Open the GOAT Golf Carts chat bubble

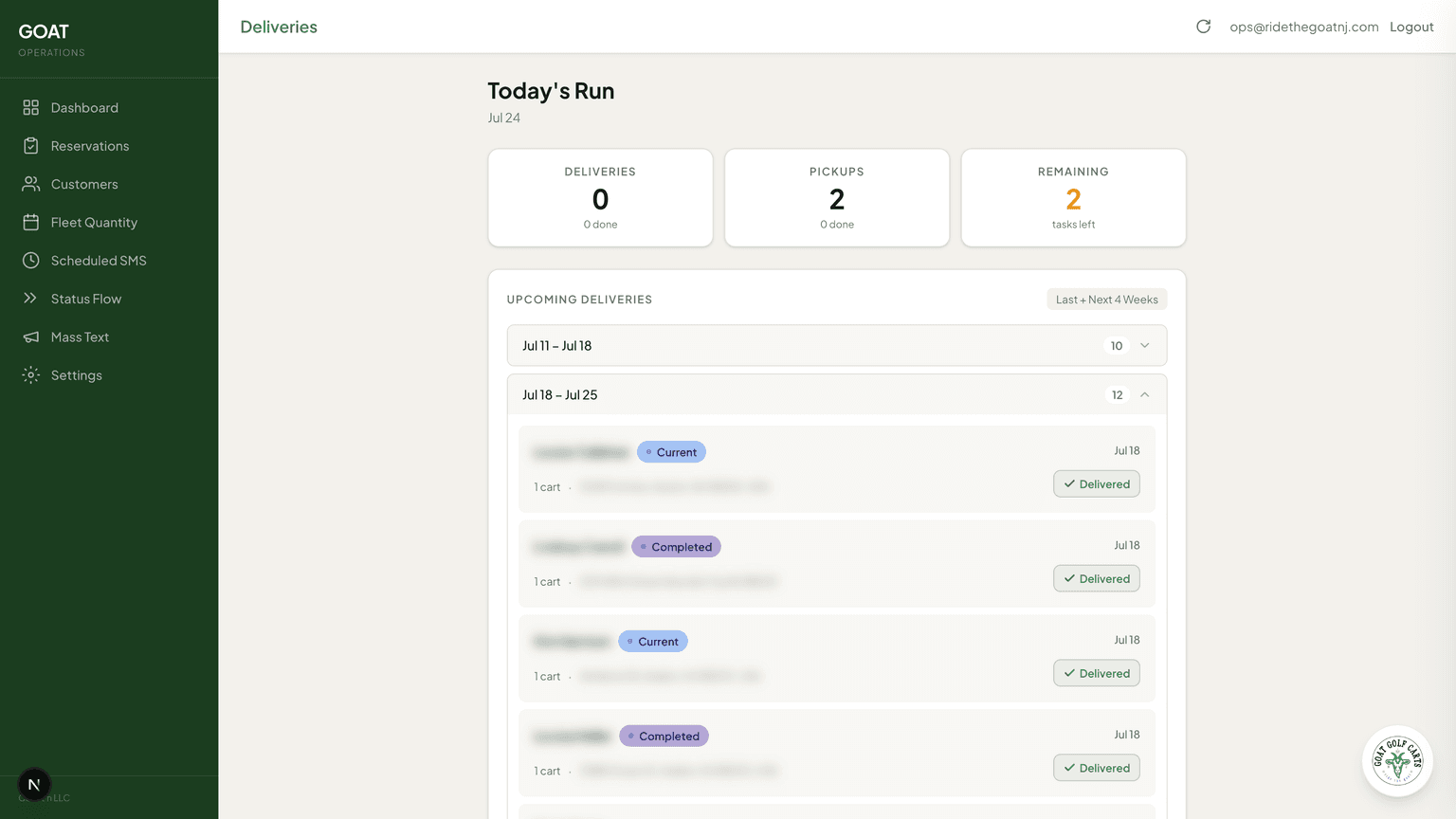coord(1397,760)
